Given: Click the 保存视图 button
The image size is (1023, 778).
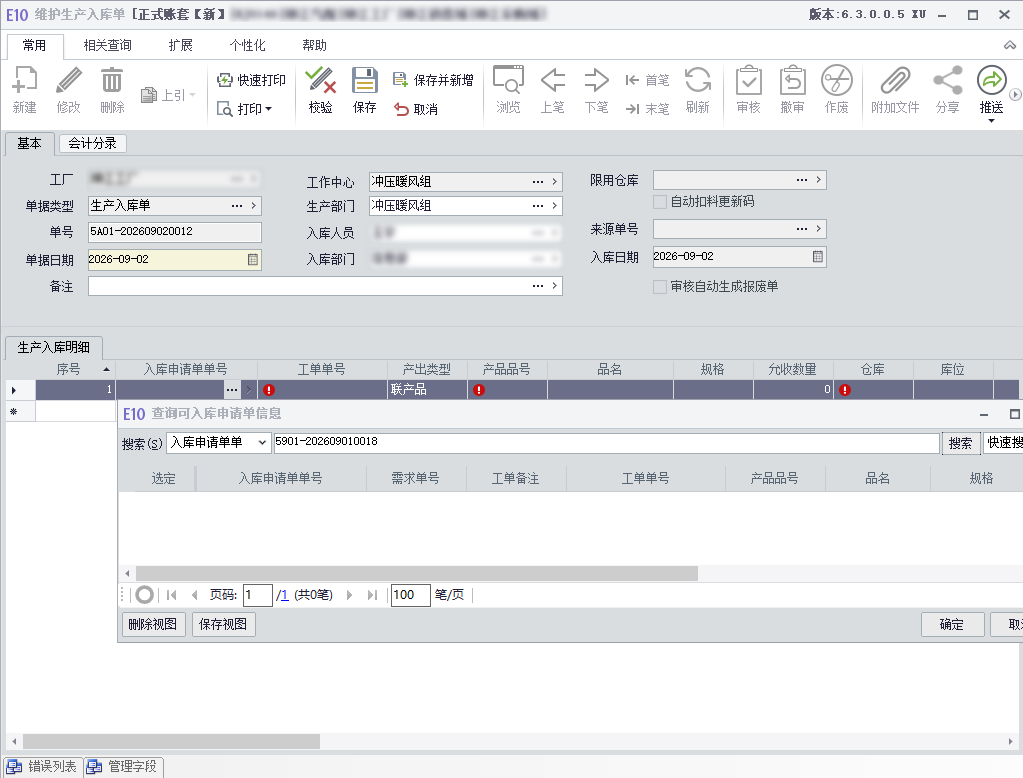Looking at the screenshot, I should (x=223, y=625).
